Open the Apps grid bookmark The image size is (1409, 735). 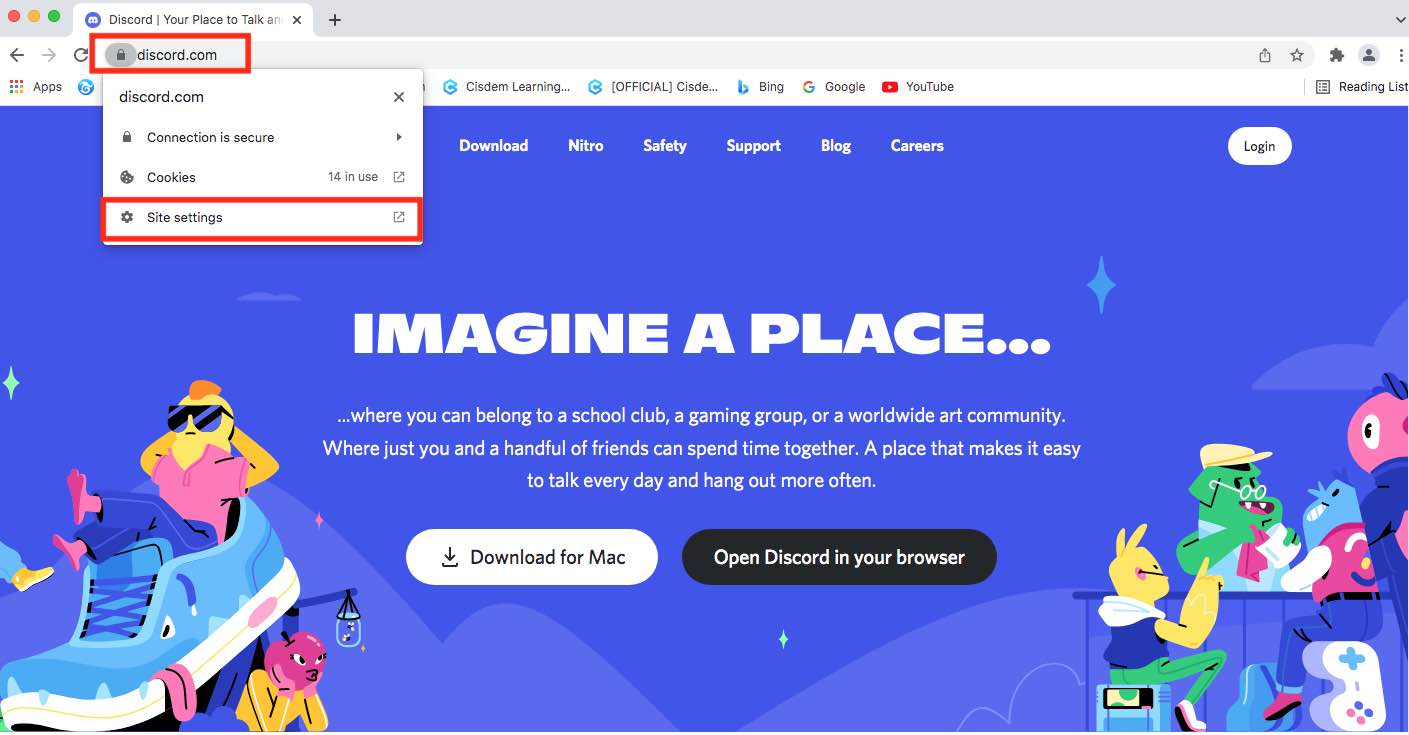36,87
